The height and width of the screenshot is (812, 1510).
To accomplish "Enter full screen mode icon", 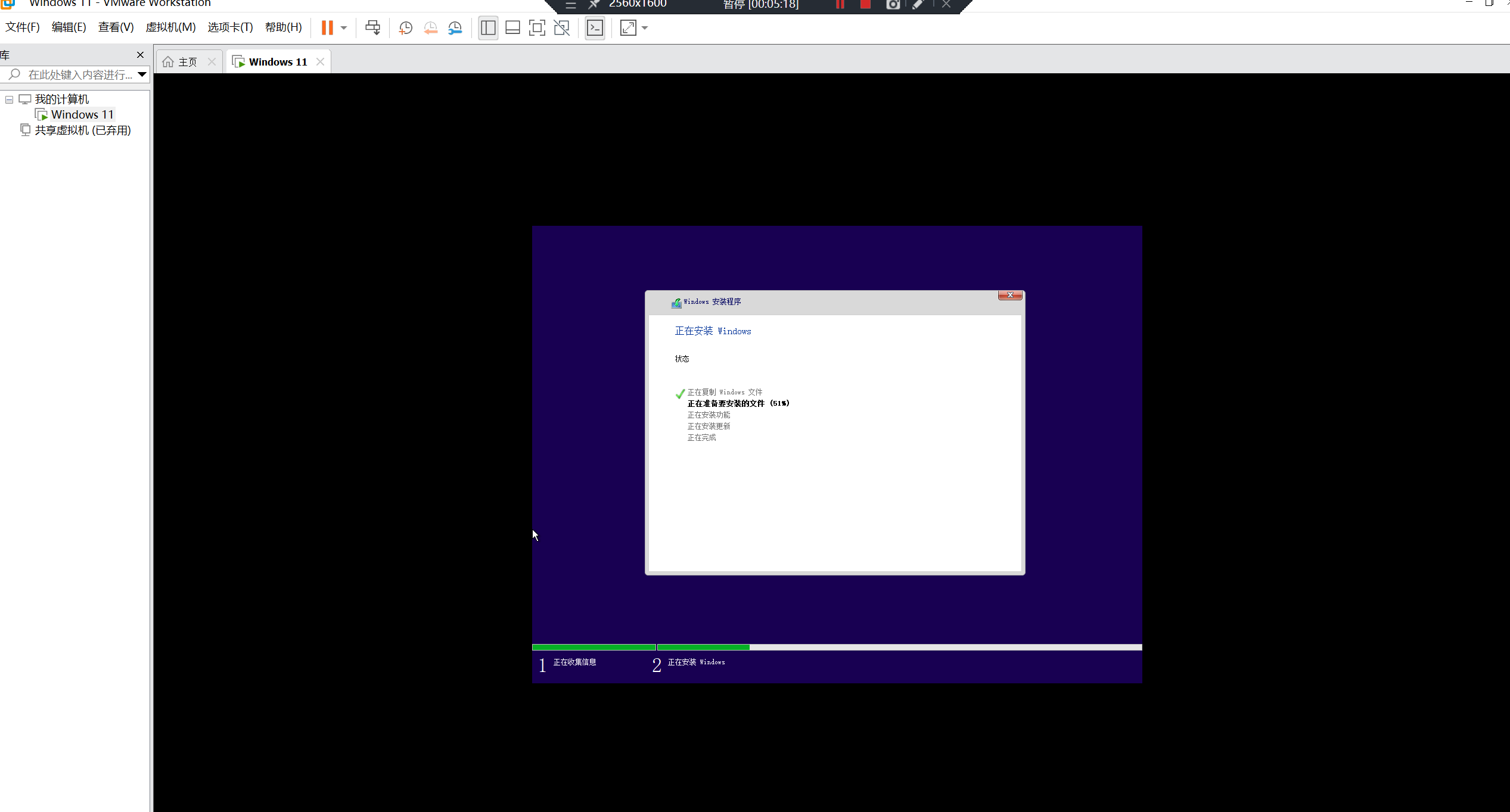I will pyautogui.click(x=537, y=28).
